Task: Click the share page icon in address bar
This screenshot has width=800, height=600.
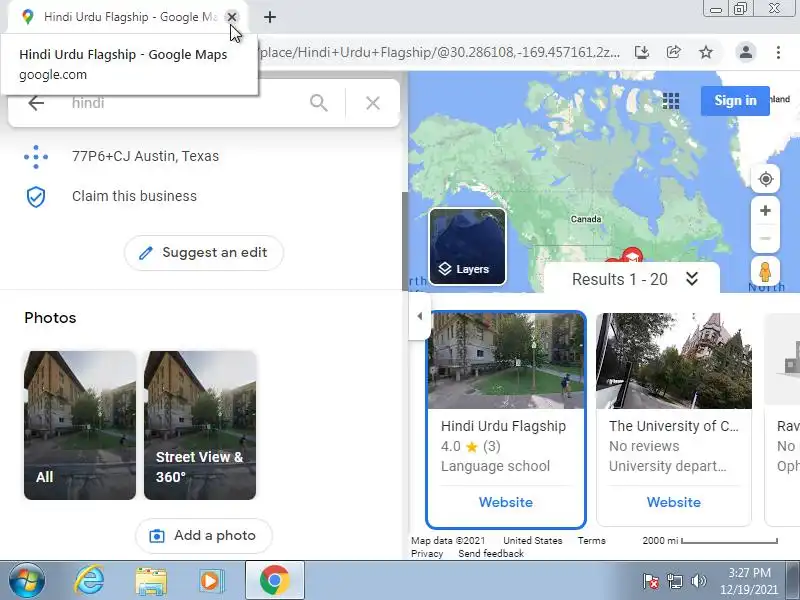Action: point(673,52)
